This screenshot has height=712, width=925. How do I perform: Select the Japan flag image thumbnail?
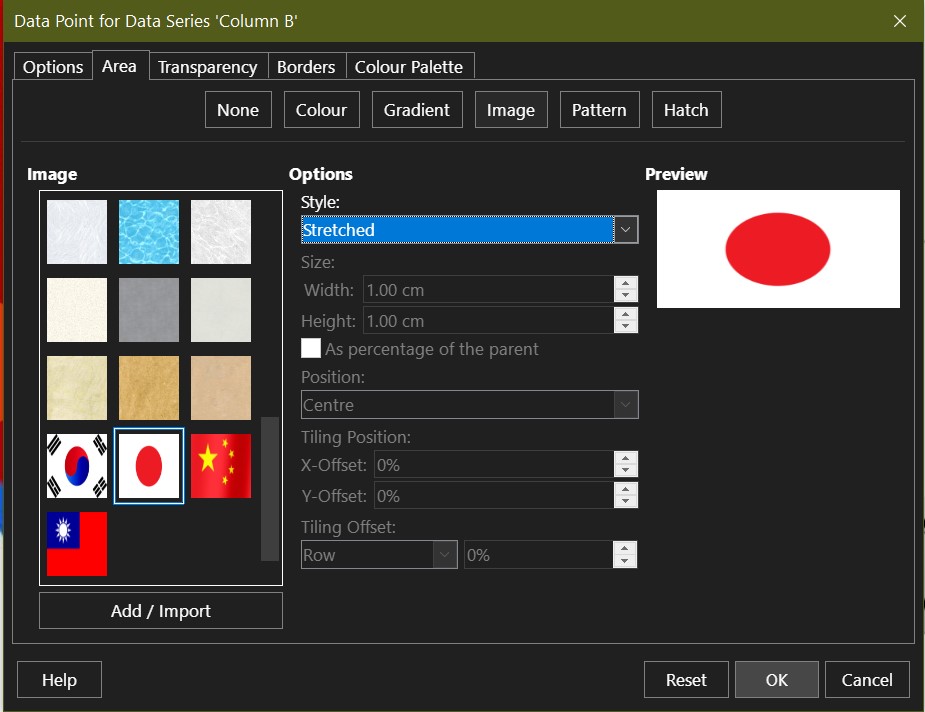149,466
